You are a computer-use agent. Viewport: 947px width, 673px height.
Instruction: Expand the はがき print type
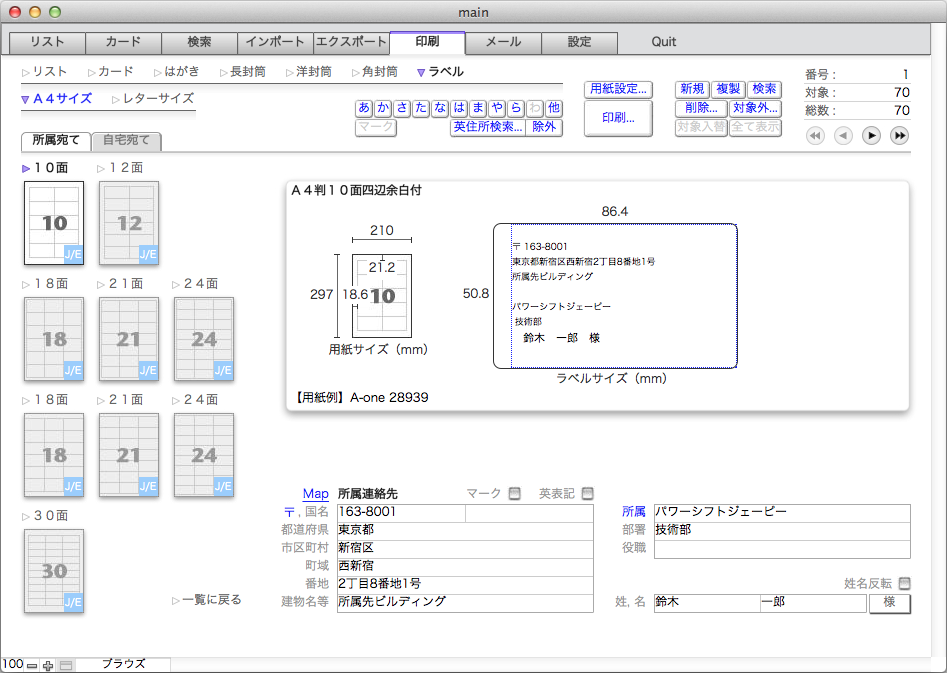pyautogui.click(x=177, y=72)
